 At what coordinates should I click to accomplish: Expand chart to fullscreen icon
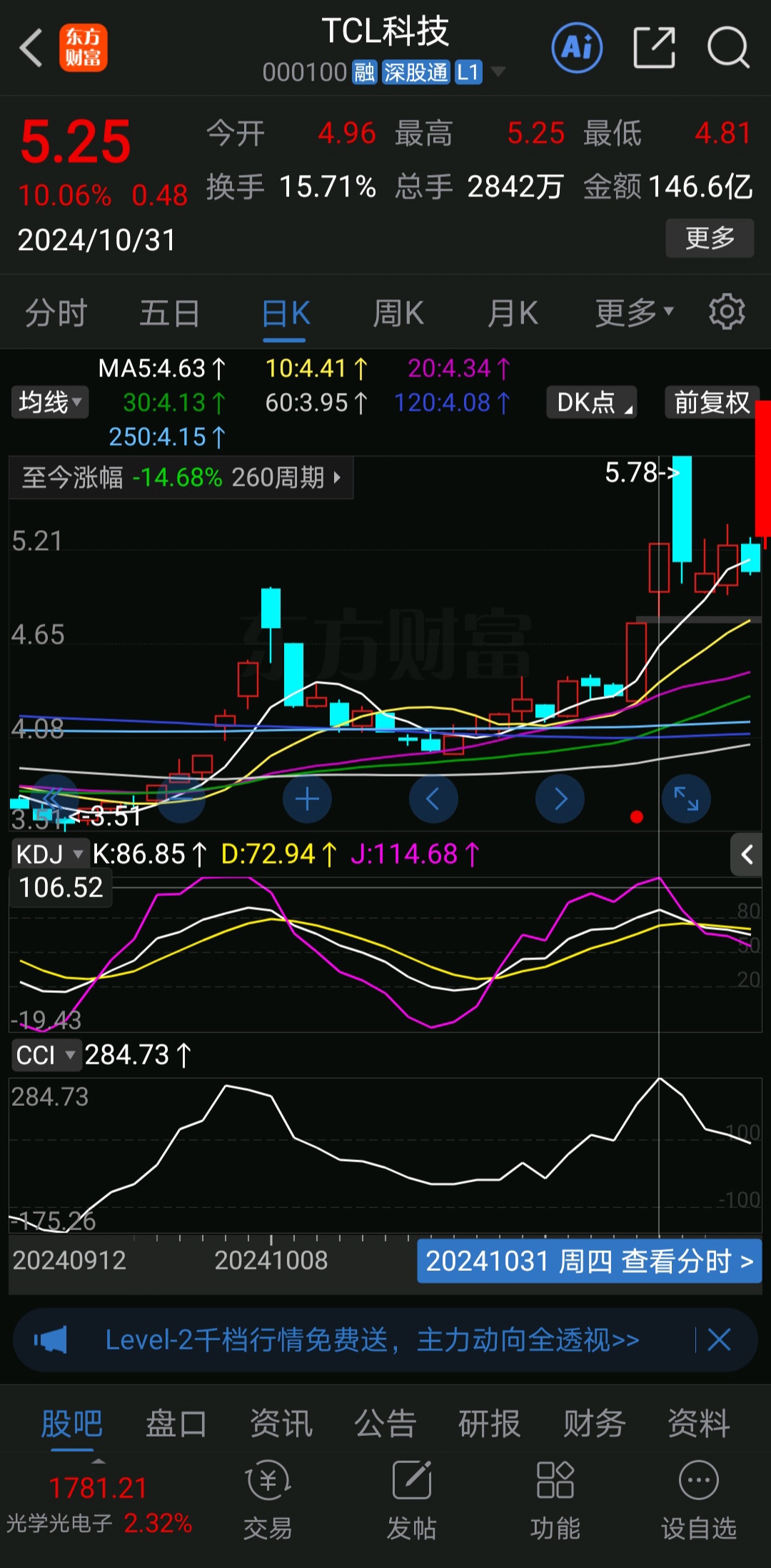coord(686,799)
